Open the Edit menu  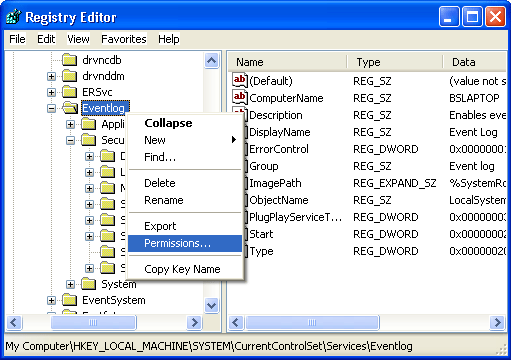tap(46, 39)
